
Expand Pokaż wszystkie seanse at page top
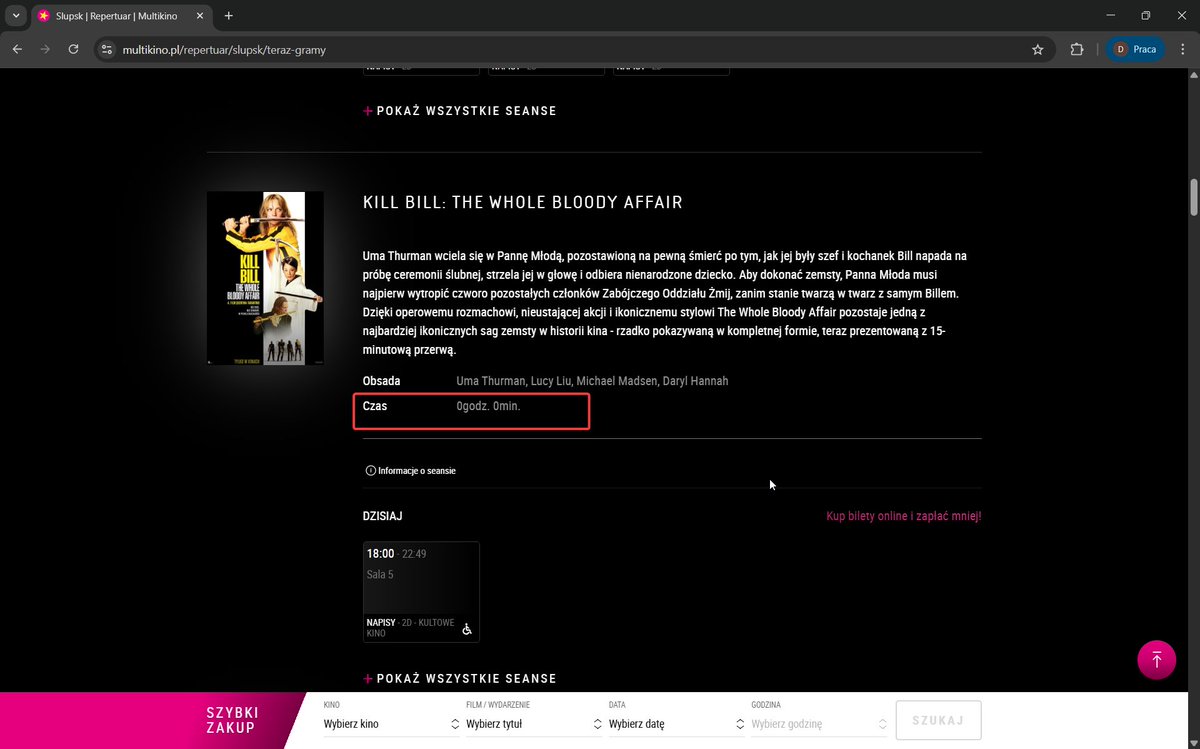click(x=460, y=111)
